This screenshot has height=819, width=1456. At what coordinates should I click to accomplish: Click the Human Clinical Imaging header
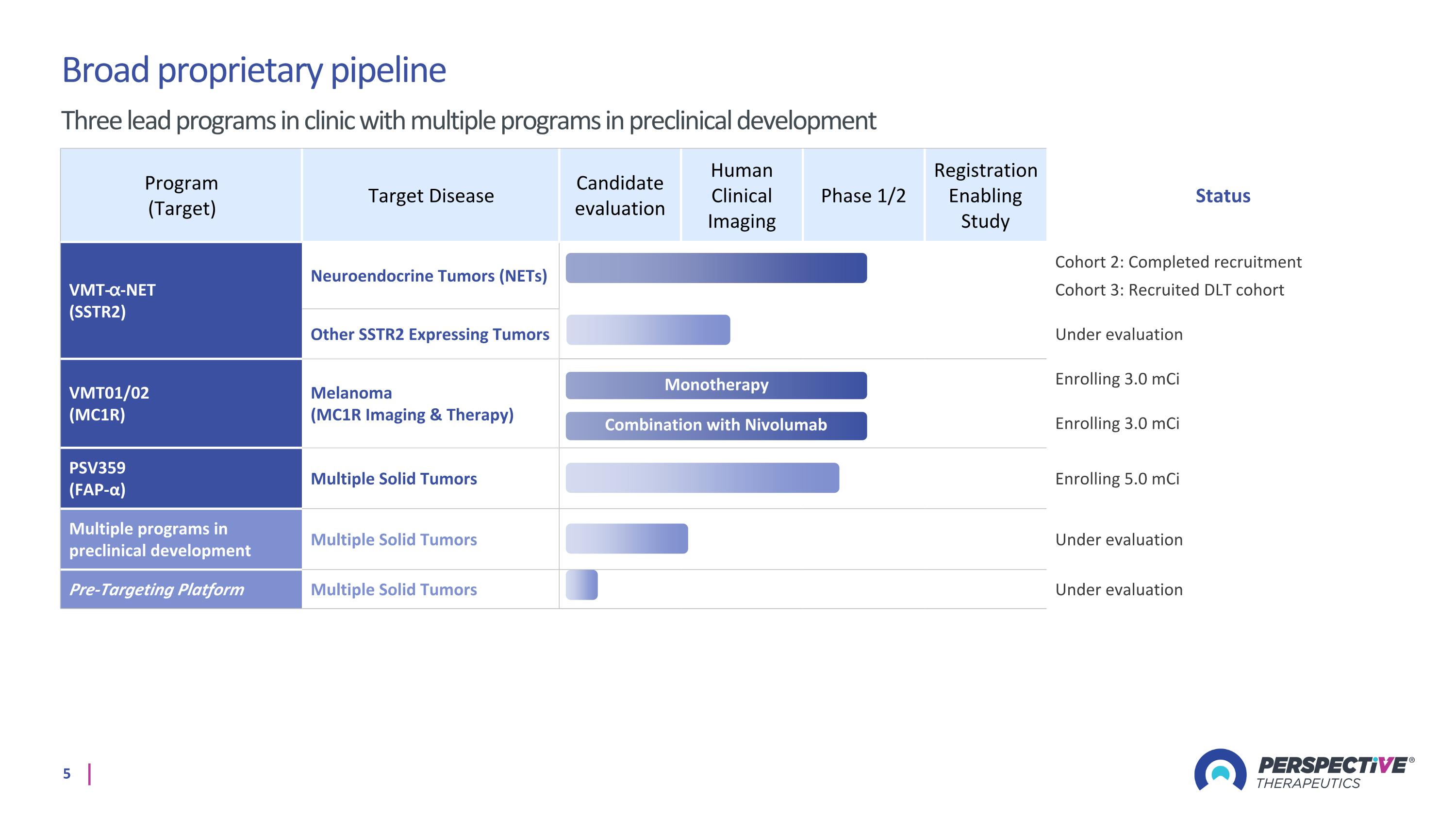click(x=742, y=196)
